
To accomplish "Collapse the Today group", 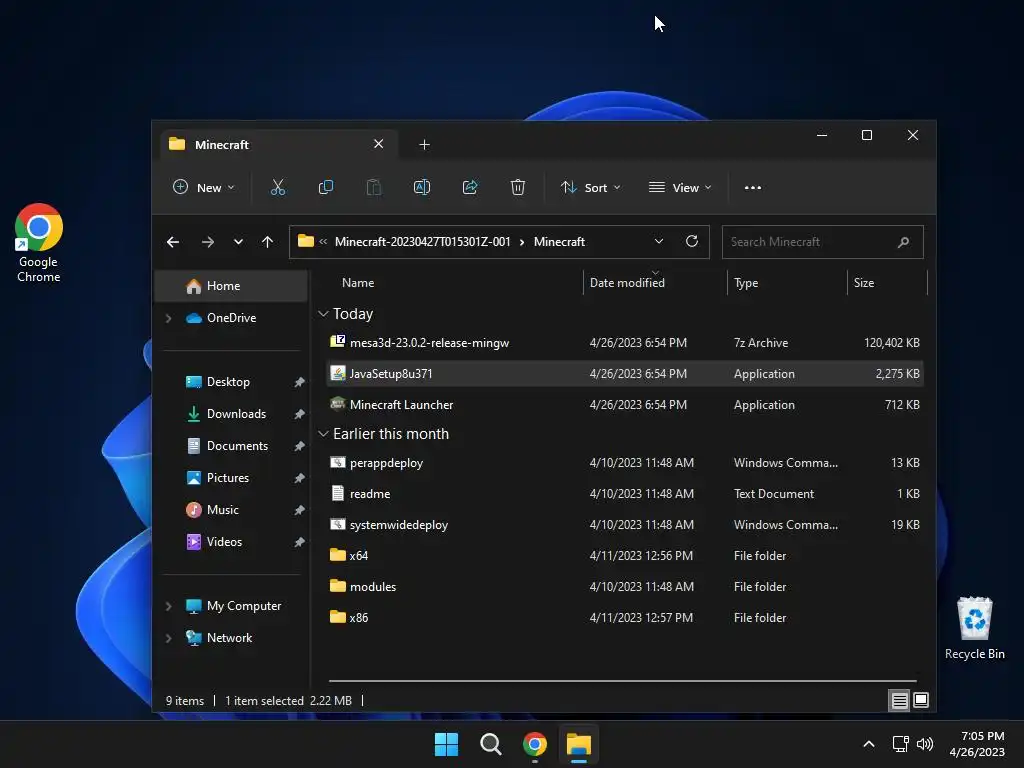I will (x=323, y=314).
